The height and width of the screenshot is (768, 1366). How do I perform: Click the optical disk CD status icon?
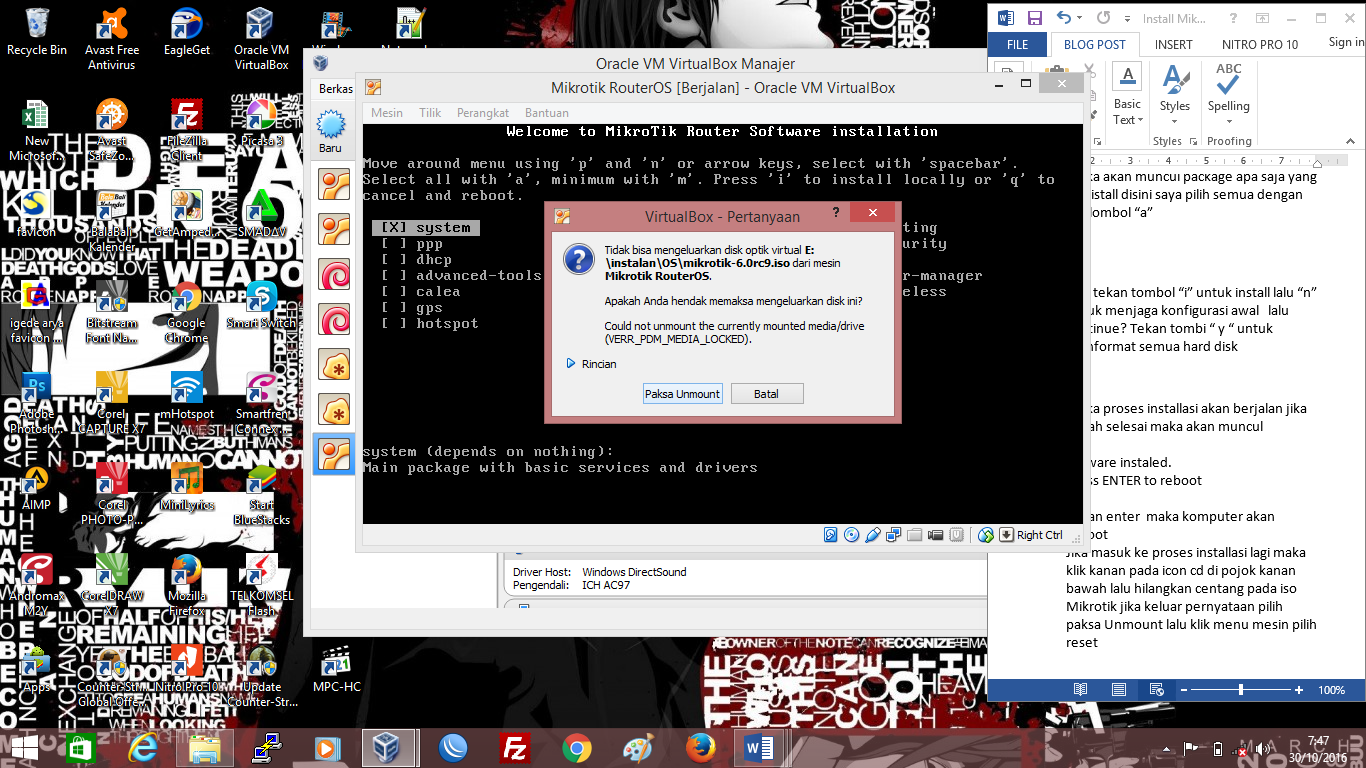(851, 535)
